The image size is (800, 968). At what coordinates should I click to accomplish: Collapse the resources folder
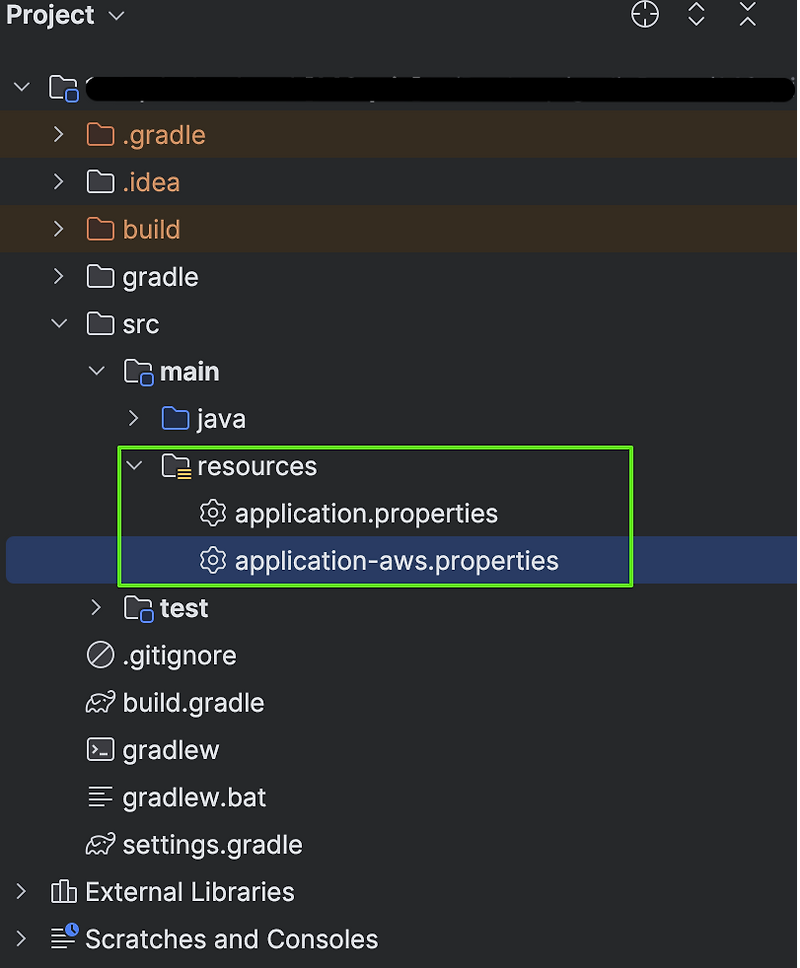pos(135,465)
